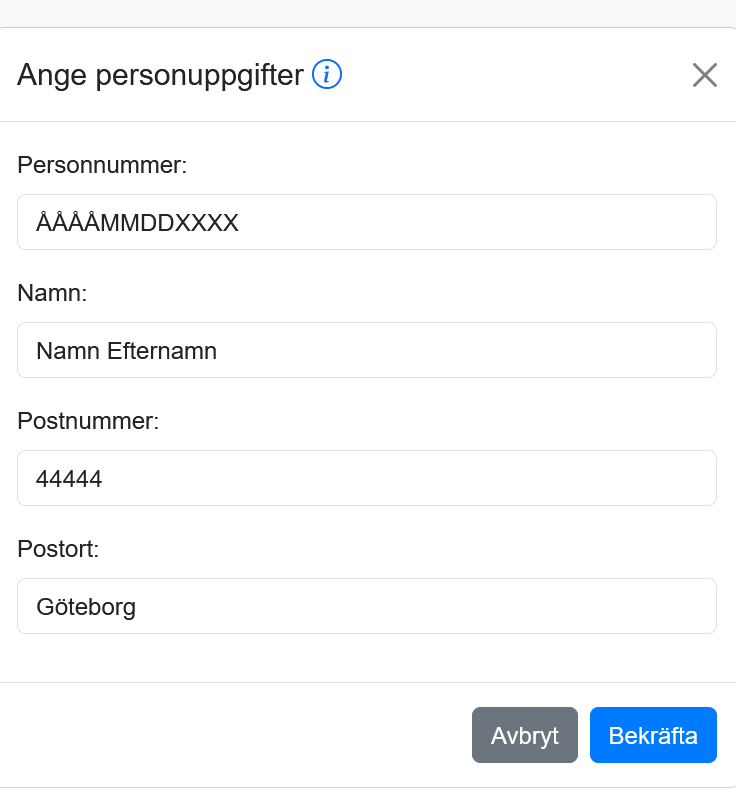
Task: Cancel with the Avbryt button
Action: tap(525, 735)
